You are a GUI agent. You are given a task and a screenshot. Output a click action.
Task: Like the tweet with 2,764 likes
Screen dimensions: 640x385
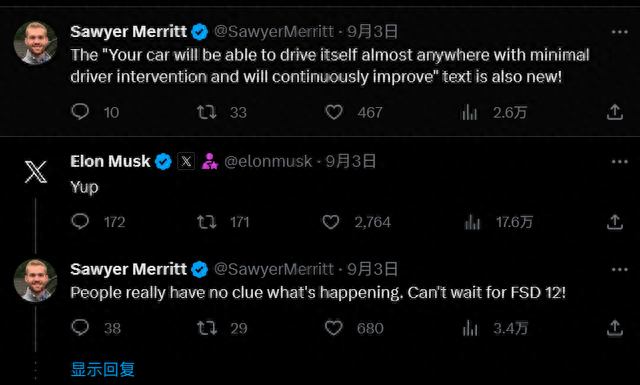point(331,222)
